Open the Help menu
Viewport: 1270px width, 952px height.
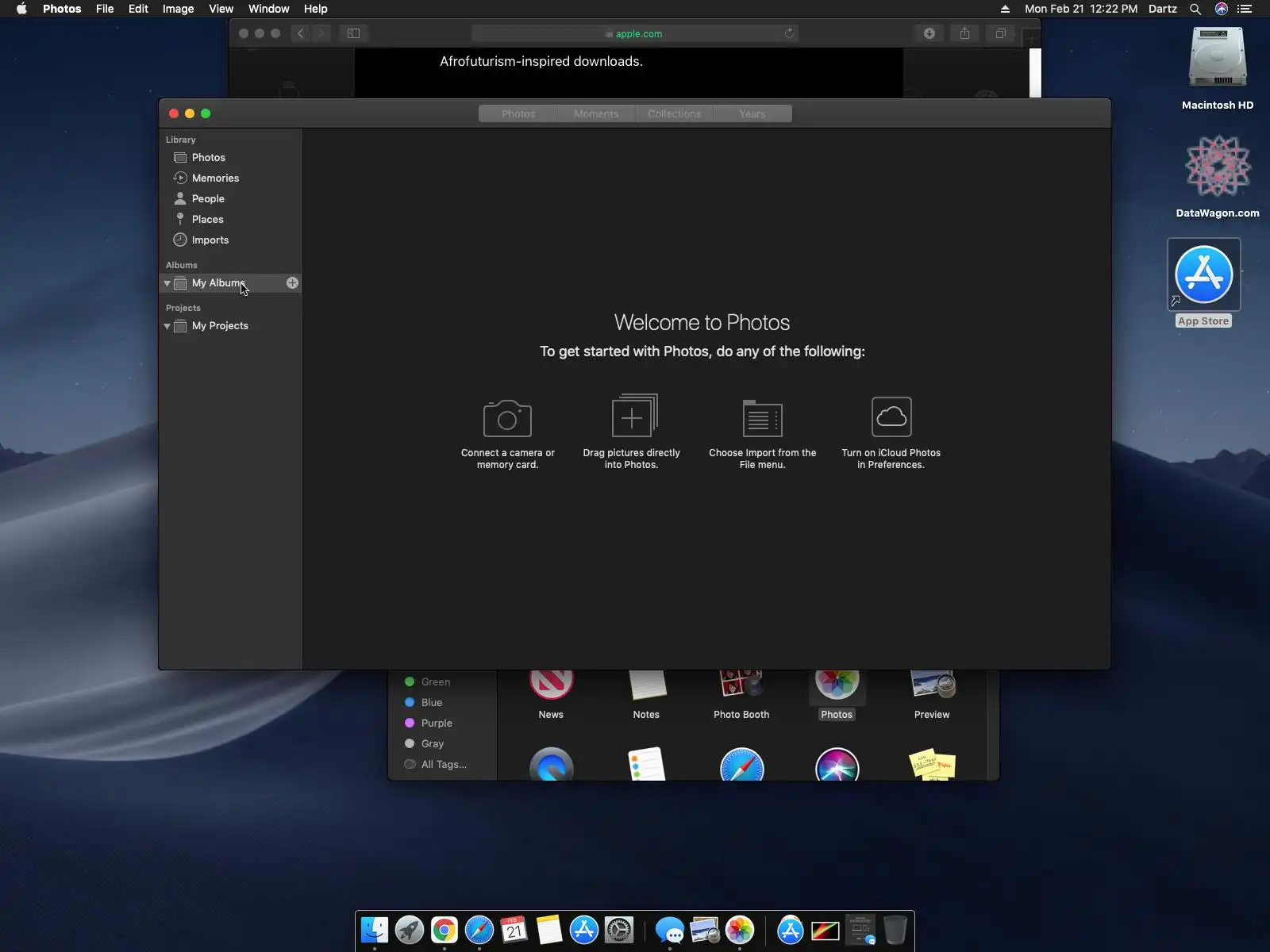pos(315,9)
